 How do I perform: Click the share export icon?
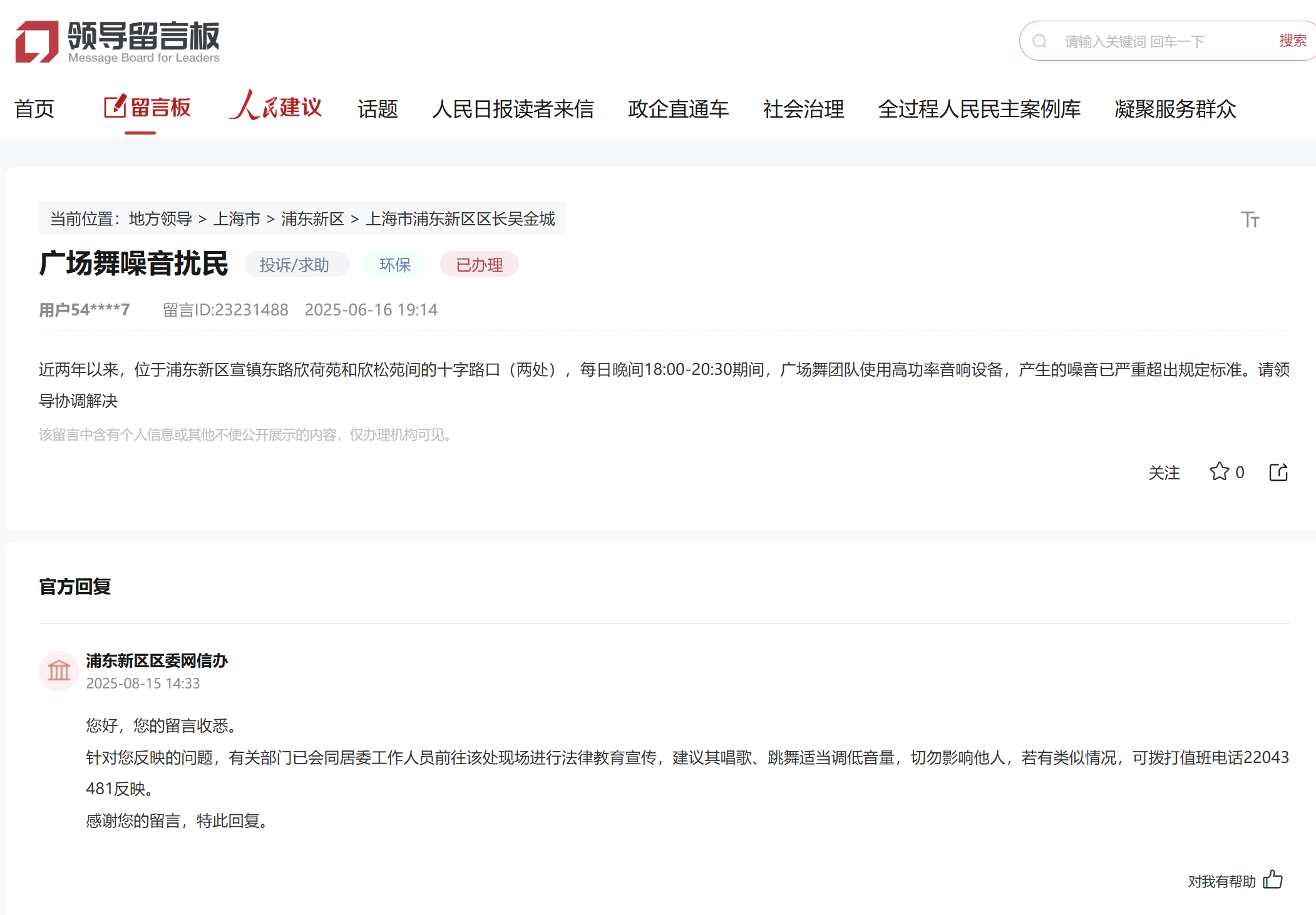click(1278, 472)
